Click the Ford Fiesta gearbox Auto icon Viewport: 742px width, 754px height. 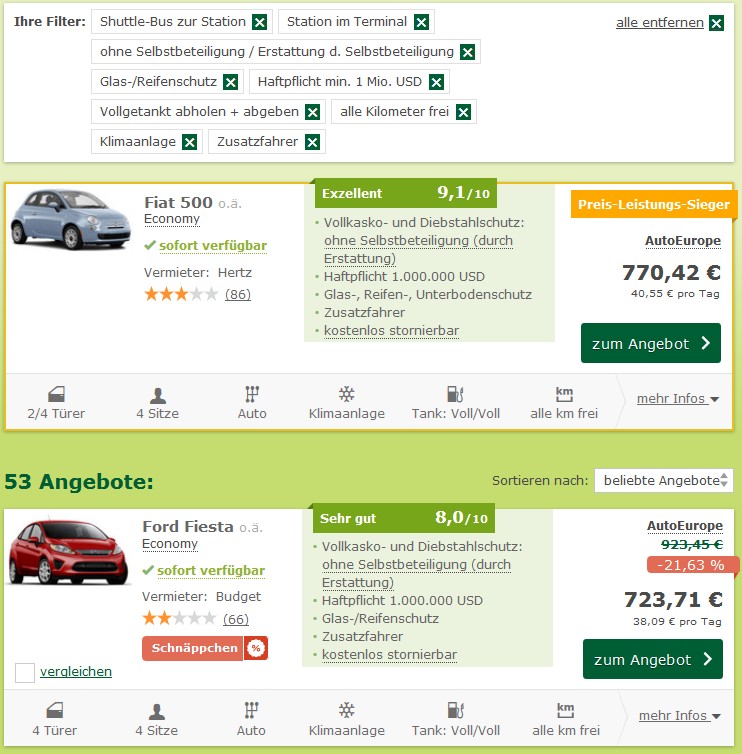251,711
